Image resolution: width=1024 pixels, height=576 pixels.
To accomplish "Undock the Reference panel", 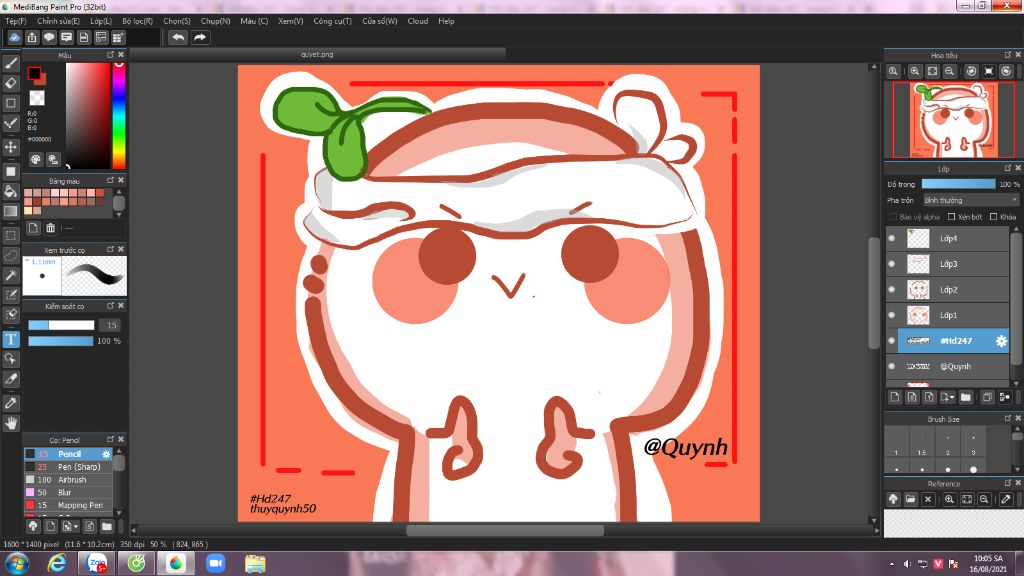I will [x=1007, y=483].
